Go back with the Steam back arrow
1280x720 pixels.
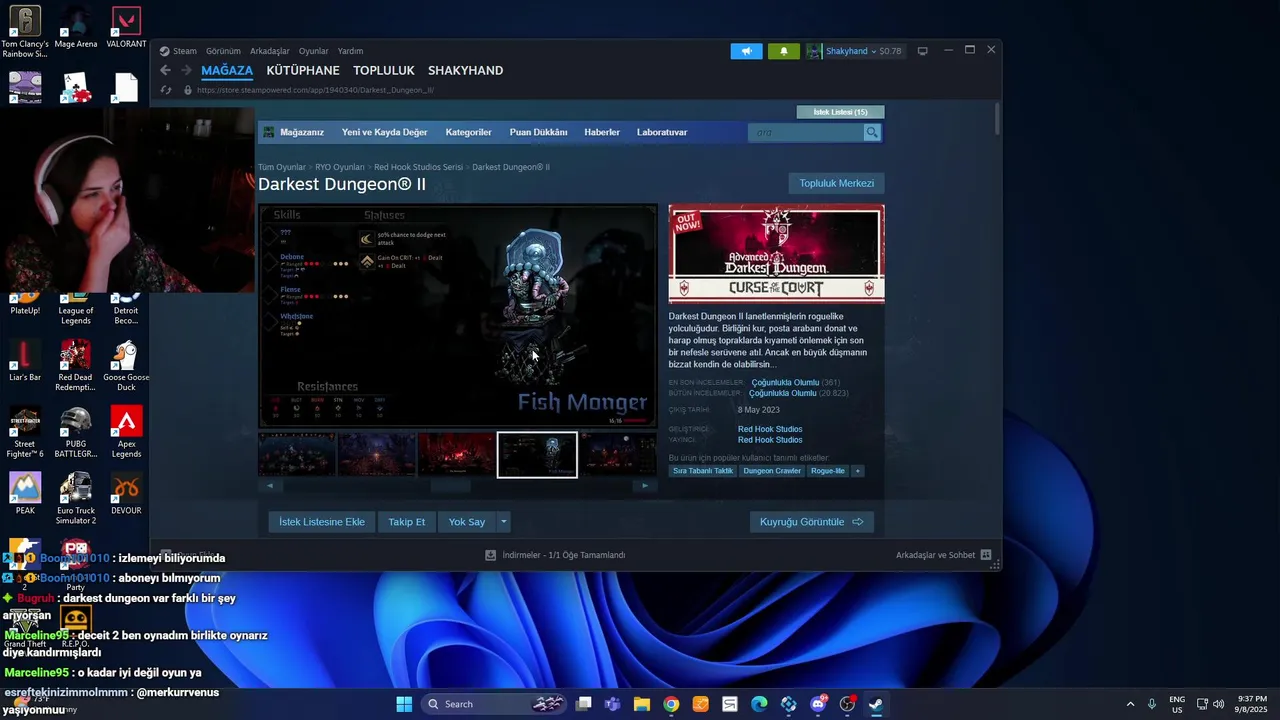tap(166, 71)
